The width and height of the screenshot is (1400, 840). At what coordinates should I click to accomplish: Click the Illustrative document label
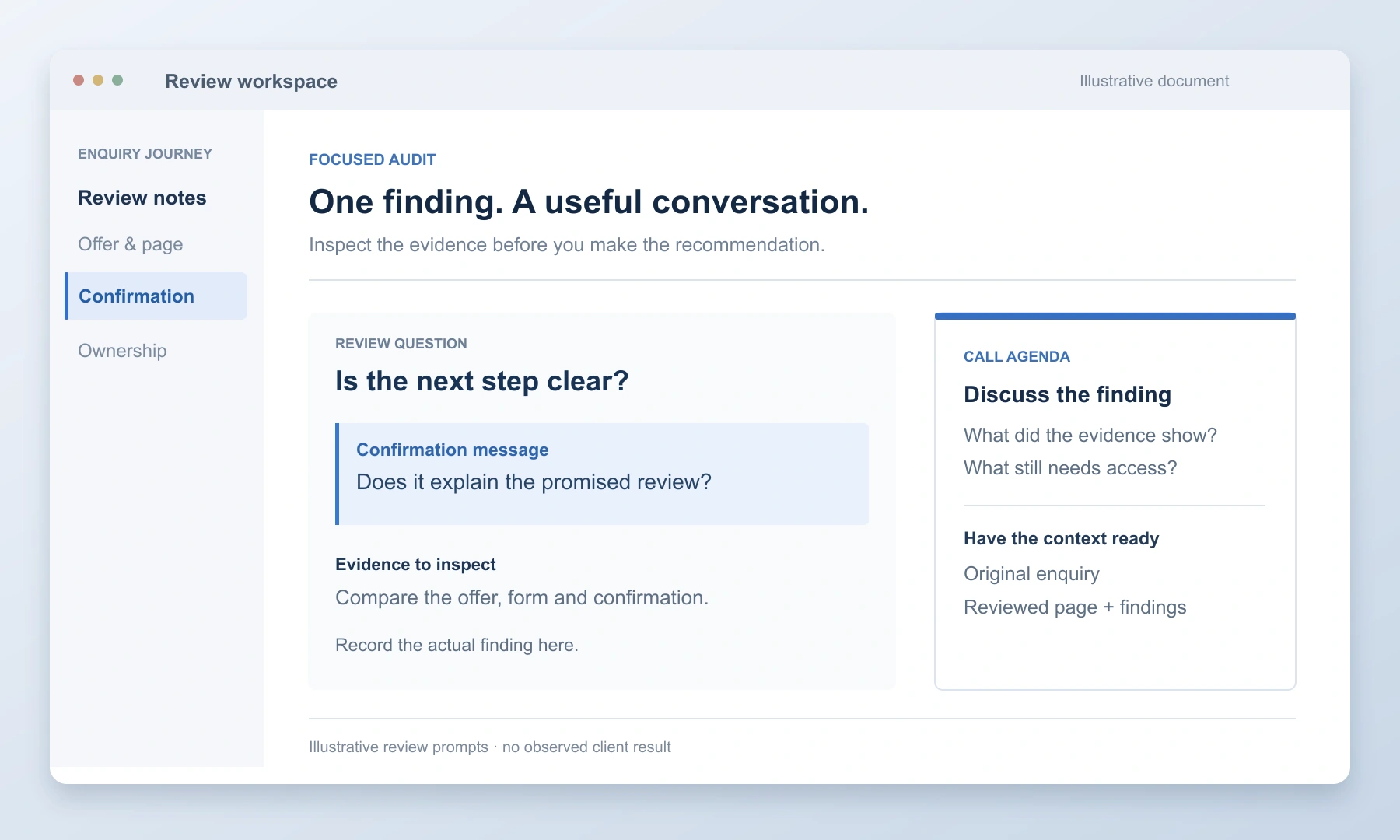tap(1154, 81)
